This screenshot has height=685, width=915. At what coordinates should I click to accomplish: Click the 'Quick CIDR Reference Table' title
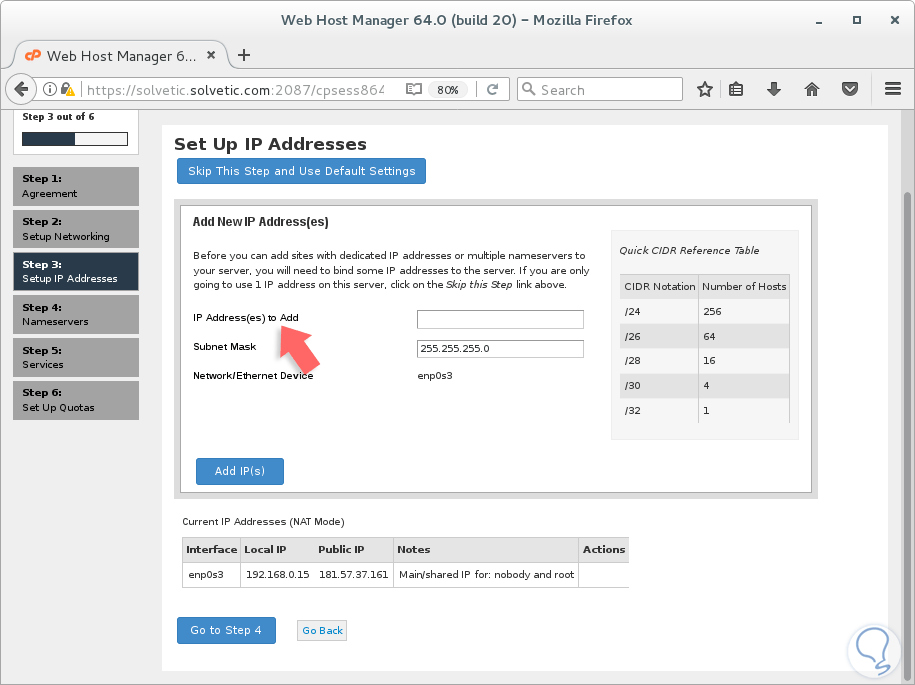689,251
